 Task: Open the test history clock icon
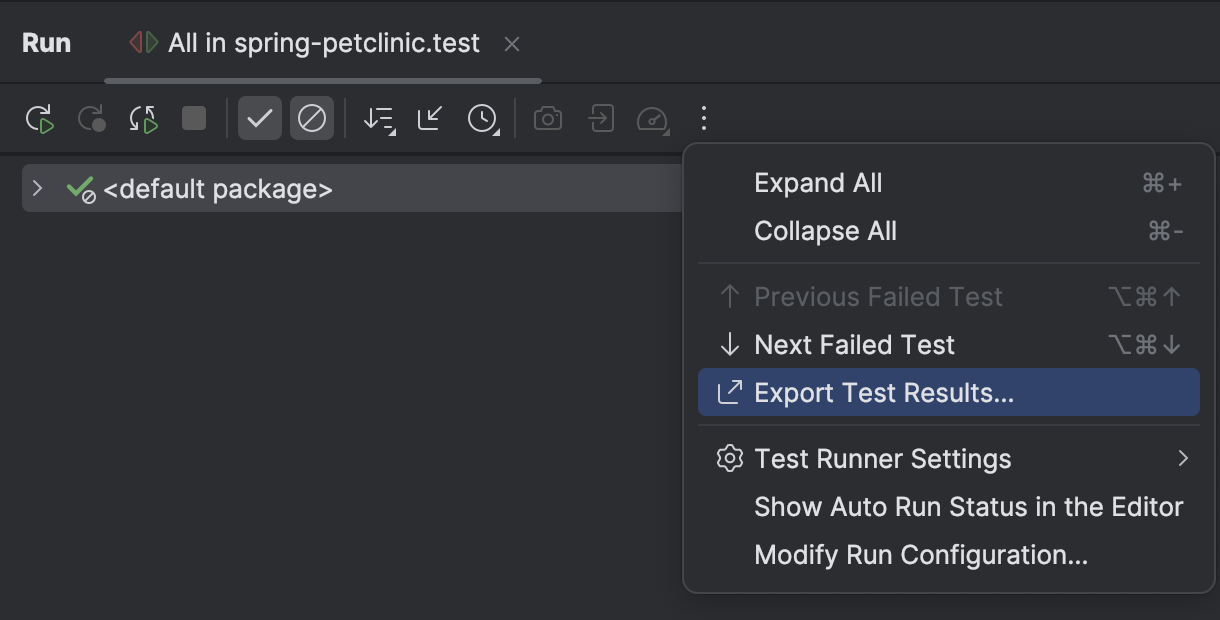pyautogui.click(x=483, y=118)
